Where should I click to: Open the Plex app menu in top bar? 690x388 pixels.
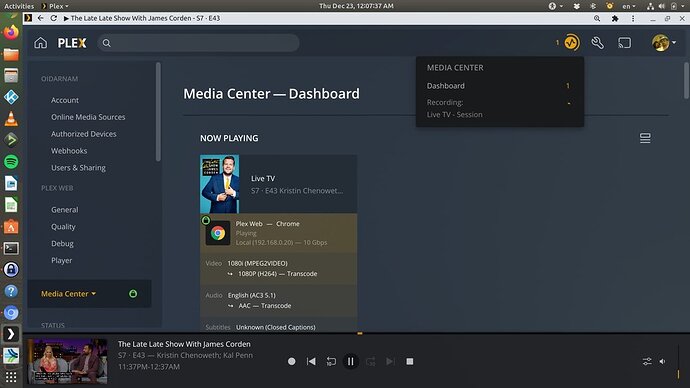click(55, 6)
